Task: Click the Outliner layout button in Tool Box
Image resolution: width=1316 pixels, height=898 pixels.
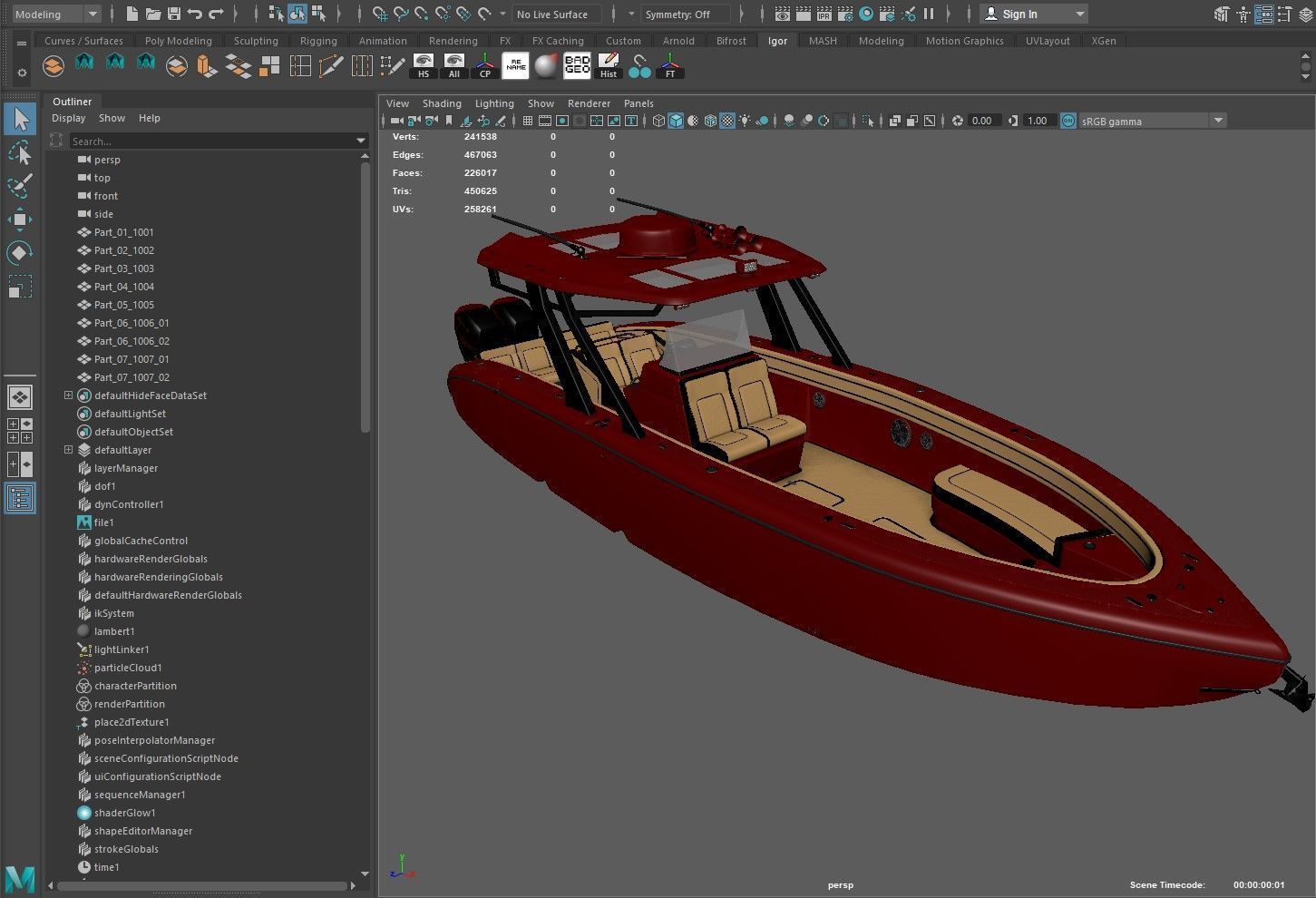Action: click(19, 498)
